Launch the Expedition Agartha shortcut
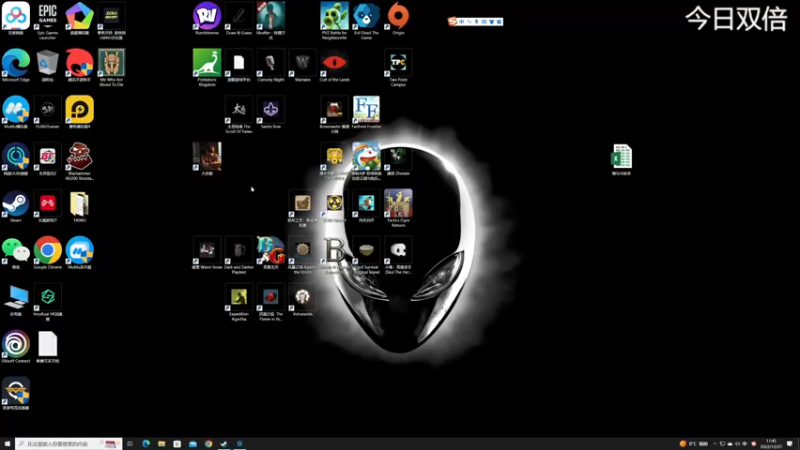The width and height of the screenshot is (800, 450). pos(239,302)
